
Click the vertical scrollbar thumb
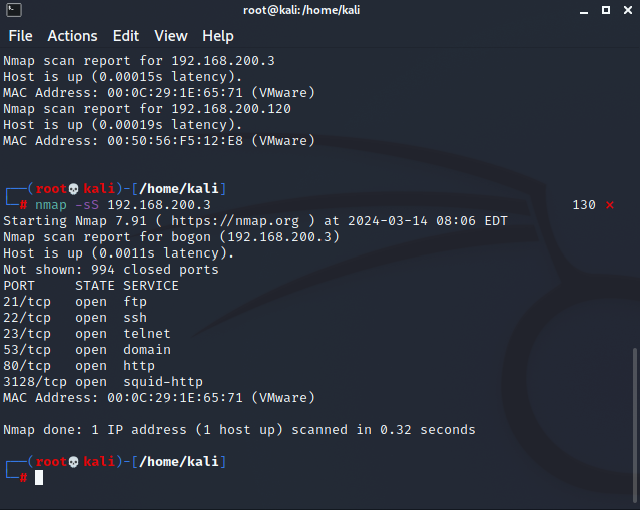coord(634,425)
